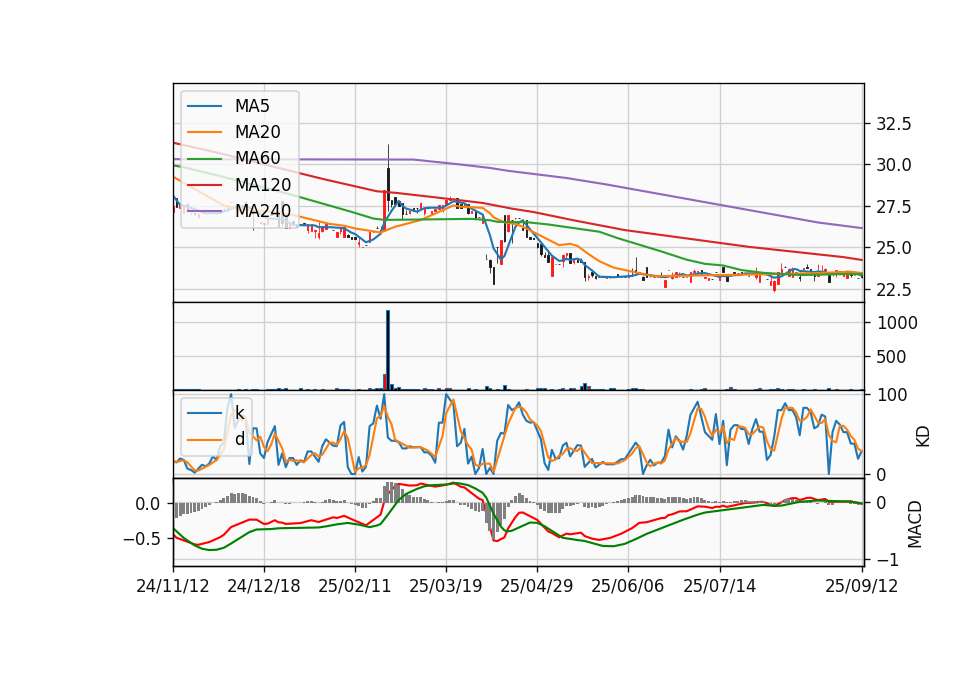Click the red MA120 legend line sample
This screenshot has width=960, height=690.
204,186
